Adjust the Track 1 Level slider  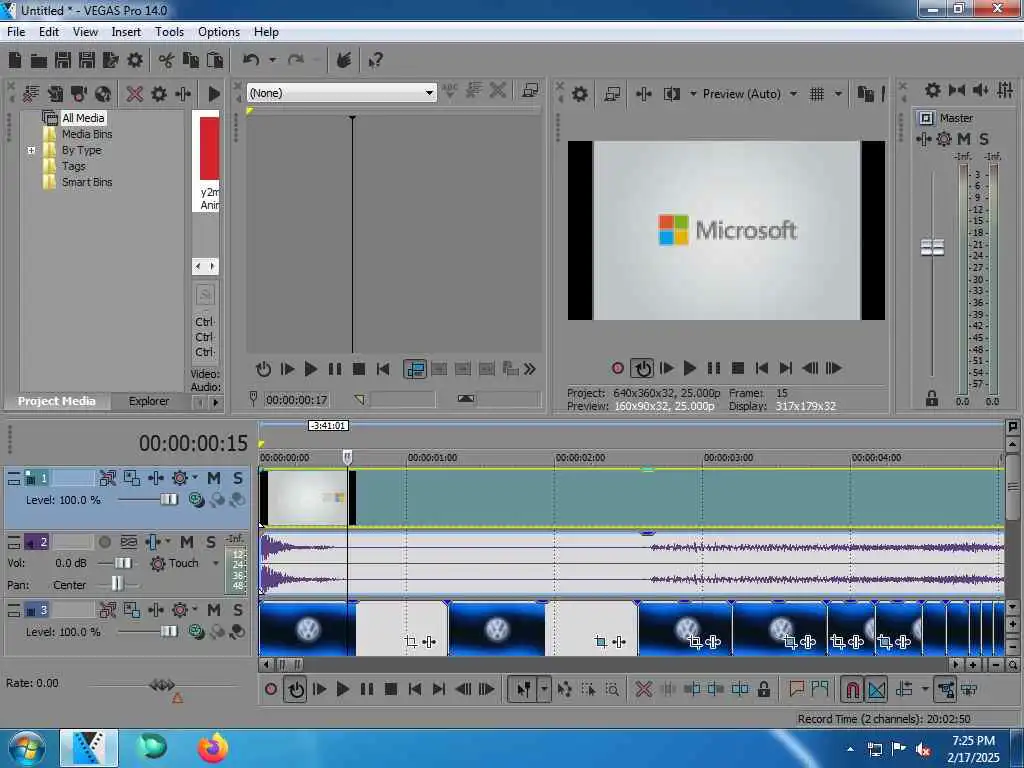pos(168,500)
